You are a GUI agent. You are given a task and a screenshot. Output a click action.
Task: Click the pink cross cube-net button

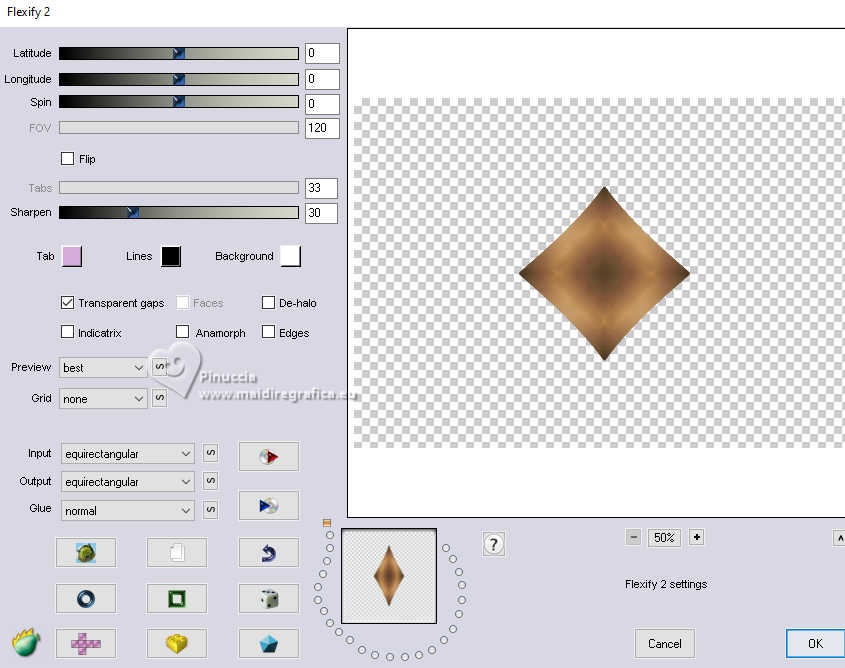click(86, 643)
